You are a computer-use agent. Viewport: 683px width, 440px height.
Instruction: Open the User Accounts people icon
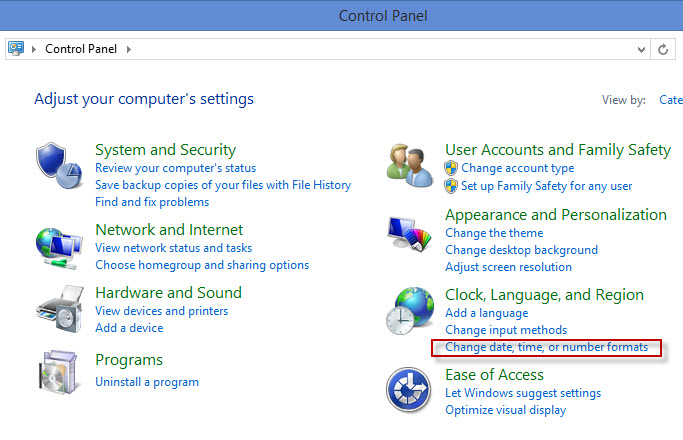(x=410, y=168)
